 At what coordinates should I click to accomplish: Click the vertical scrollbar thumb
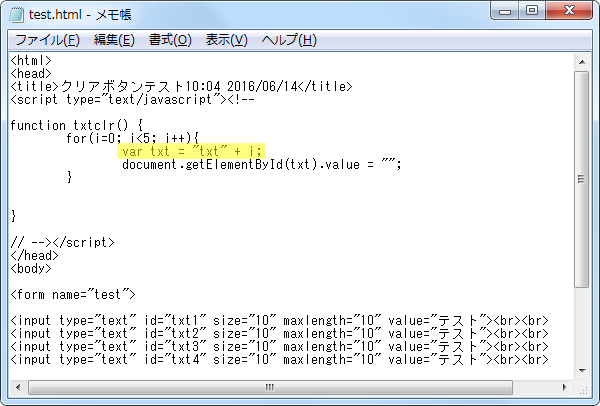582,179
